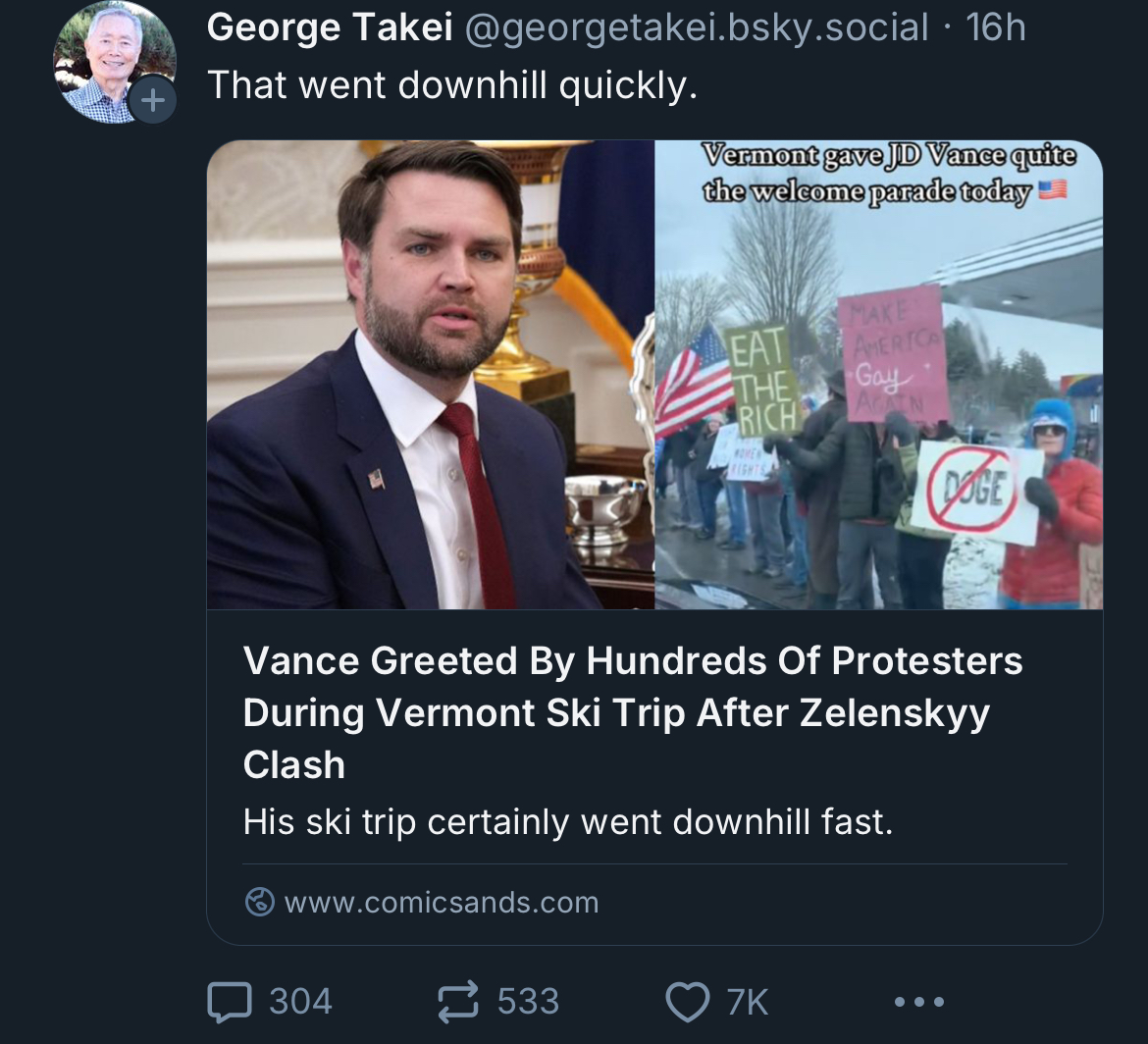
Task: Click the 7K likes count
Action: point(748,1002)
